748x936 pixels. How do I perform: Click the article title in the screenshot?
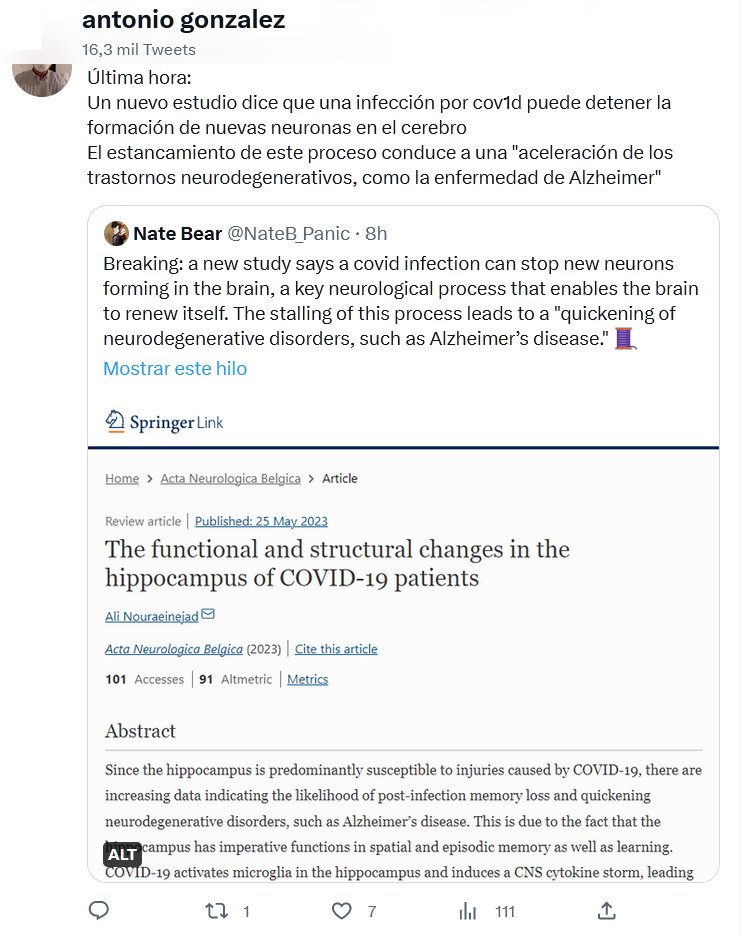click(337, 563)
